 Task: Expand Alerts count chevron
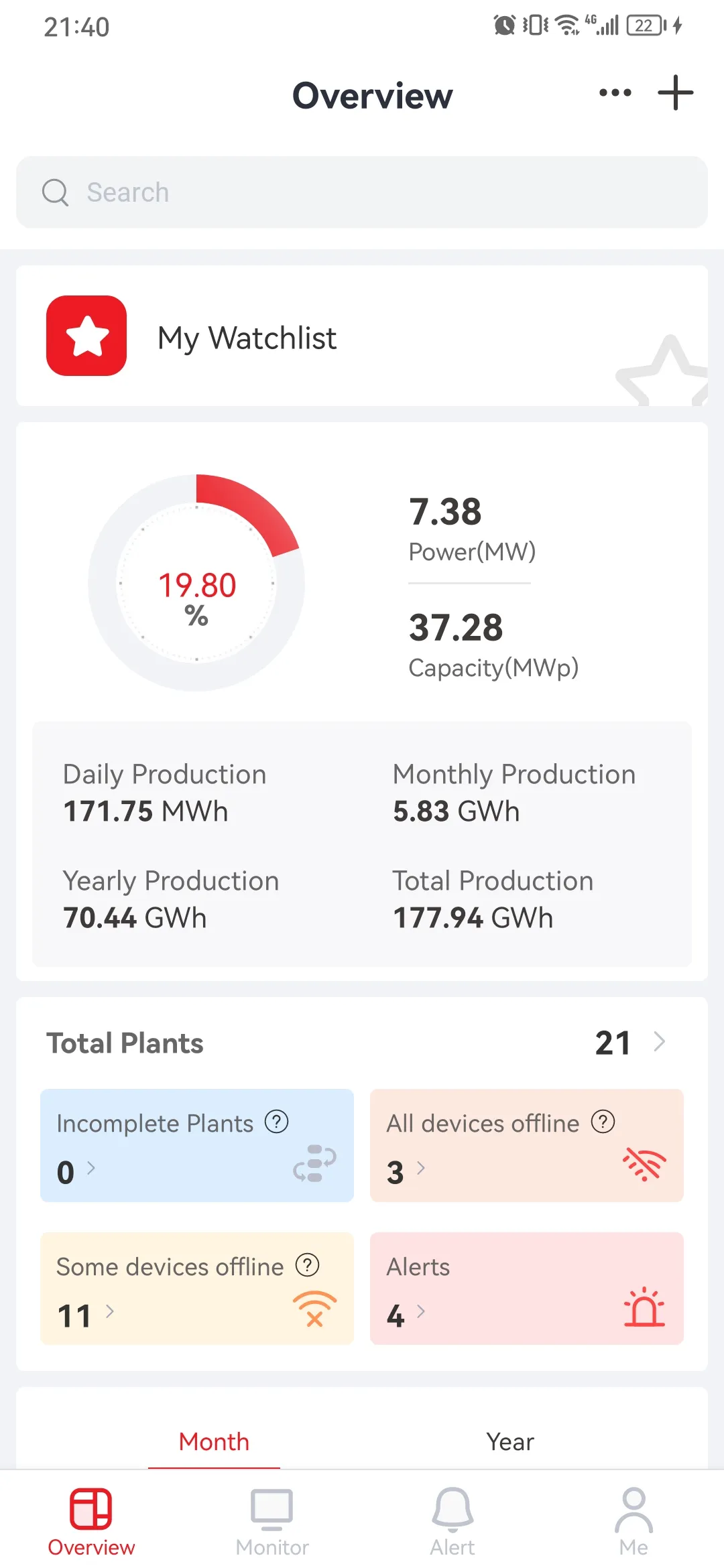click(421, 1311)
